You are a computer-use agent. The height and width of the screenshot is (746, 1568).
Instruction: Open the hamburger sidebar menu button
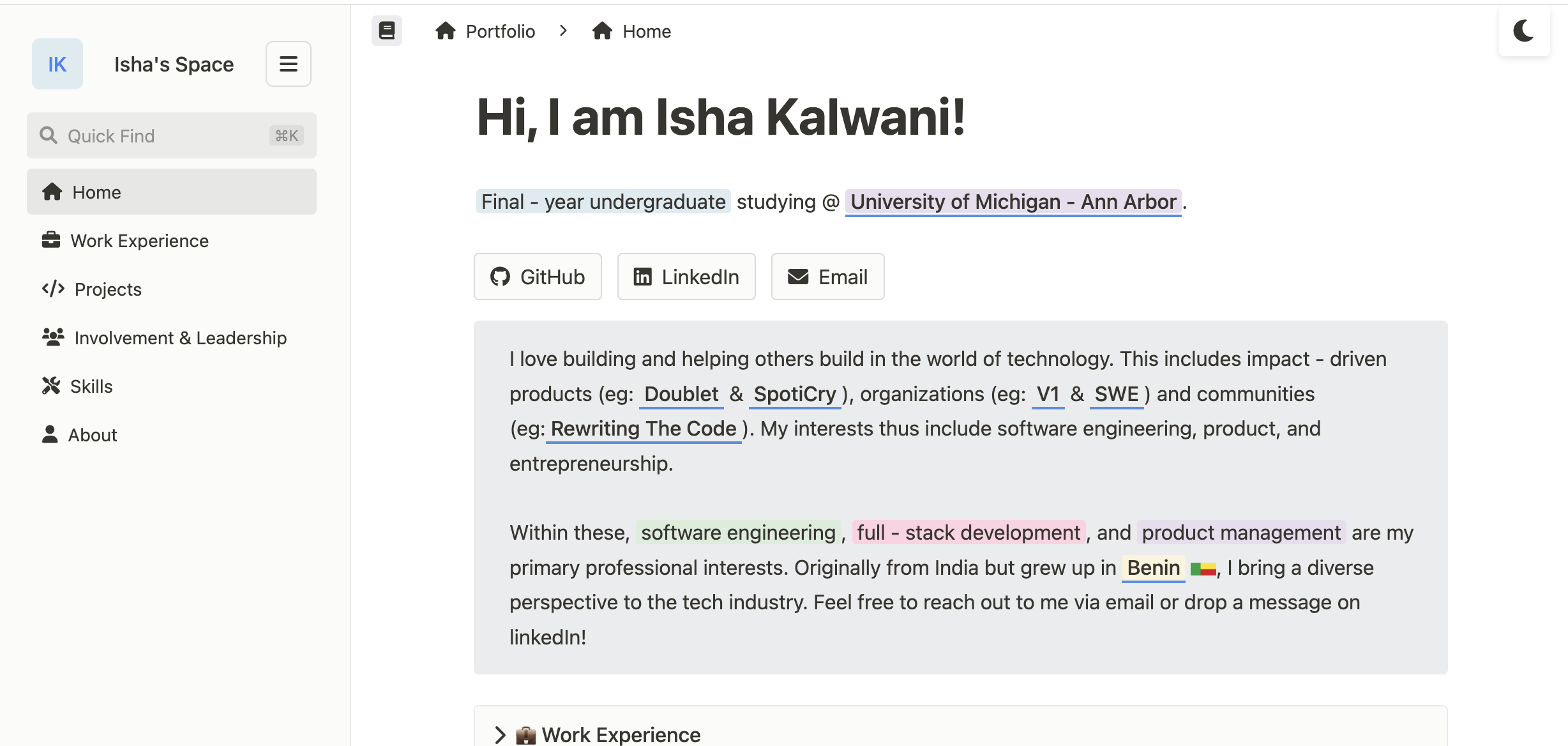289,64
